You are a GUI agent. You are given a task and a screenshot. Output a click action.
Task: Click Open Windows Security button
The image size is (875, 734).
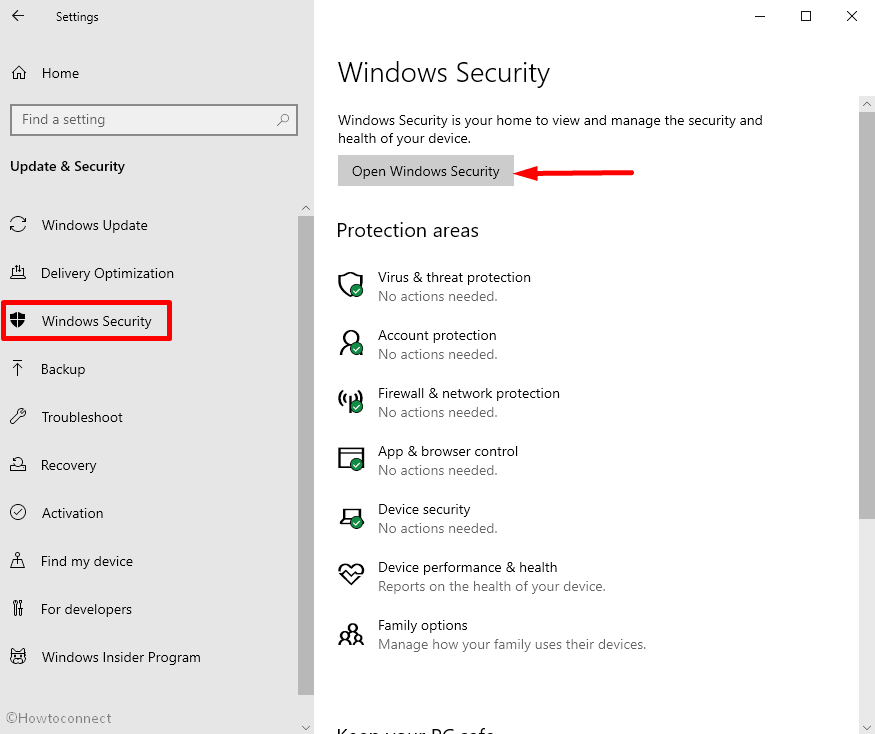[x=426, y=171]
